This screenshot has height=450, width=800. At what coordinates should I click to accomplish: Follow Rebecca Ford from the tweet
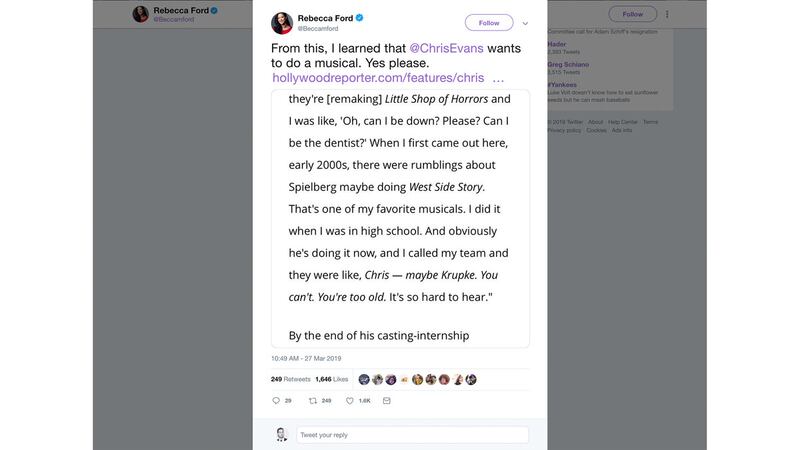tap(489, 23)
